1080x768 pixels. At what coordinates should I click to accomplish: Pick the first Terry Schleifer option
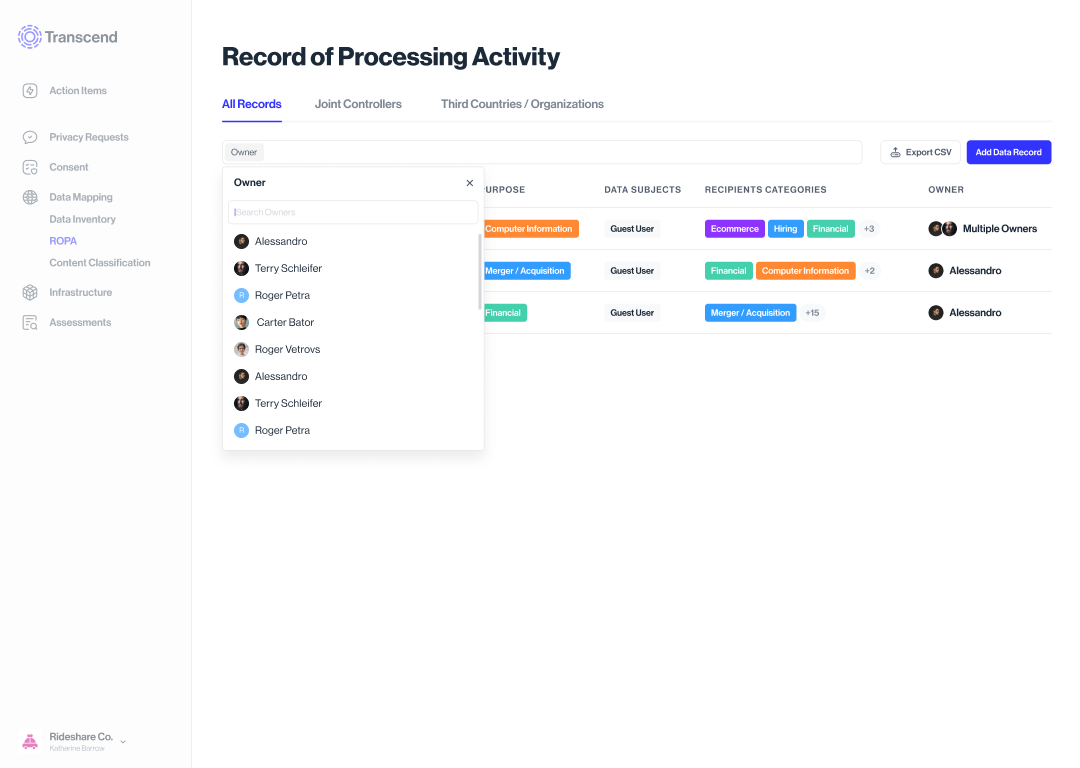pyautogui.click(x=288, y=268)
